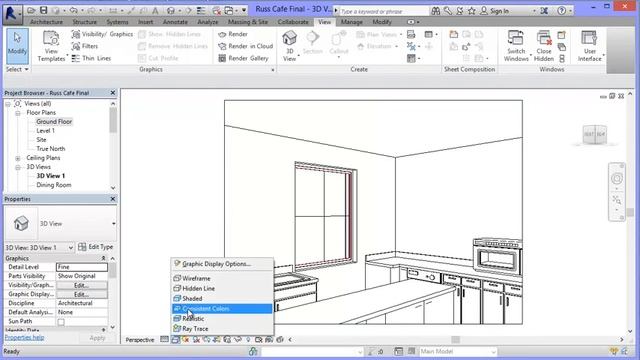
Task: Open the Main Model design options dropdown
Action: click(458, 351)
